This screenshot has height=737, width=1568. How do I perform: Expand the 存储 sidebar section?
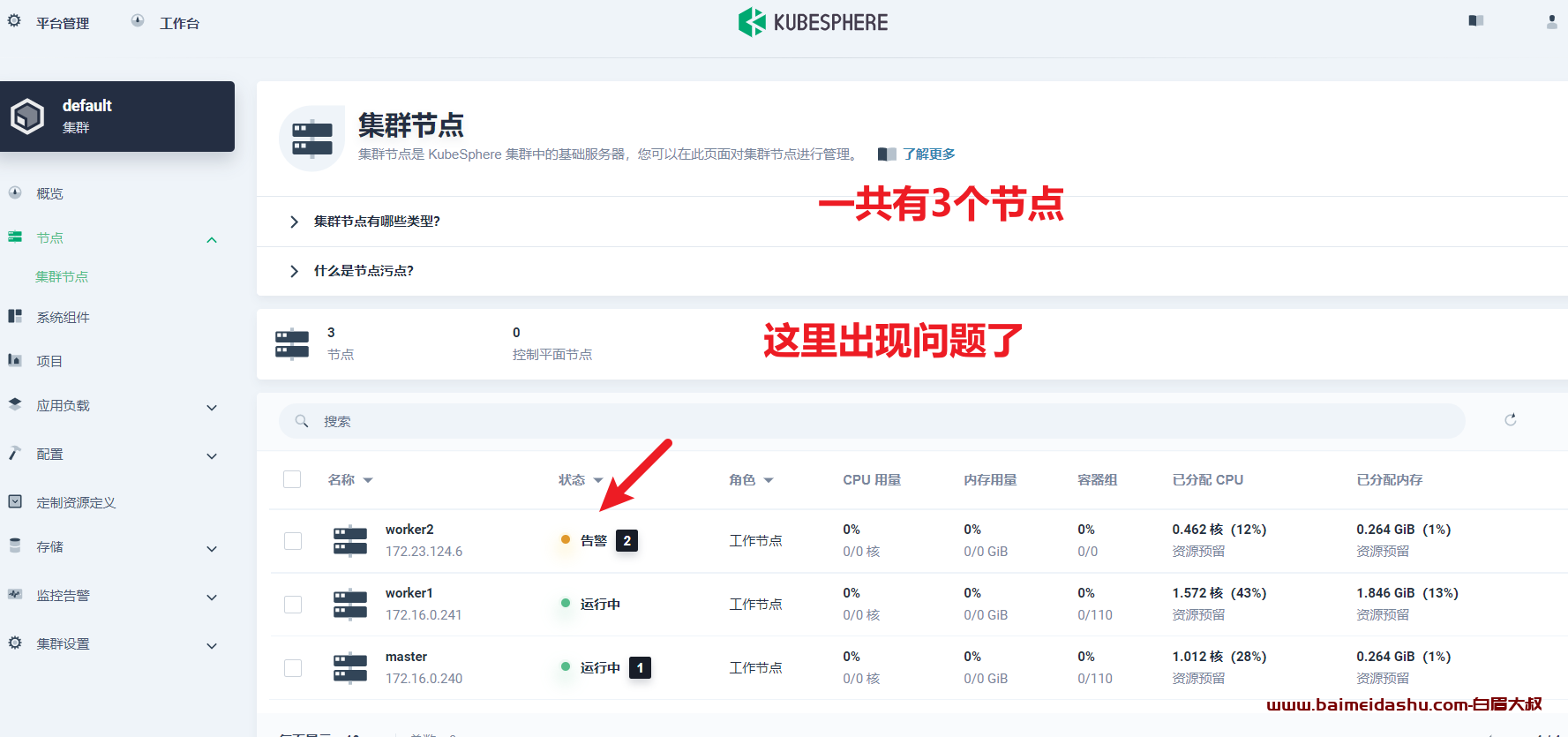pyautogui.click(x=212, y=548)
